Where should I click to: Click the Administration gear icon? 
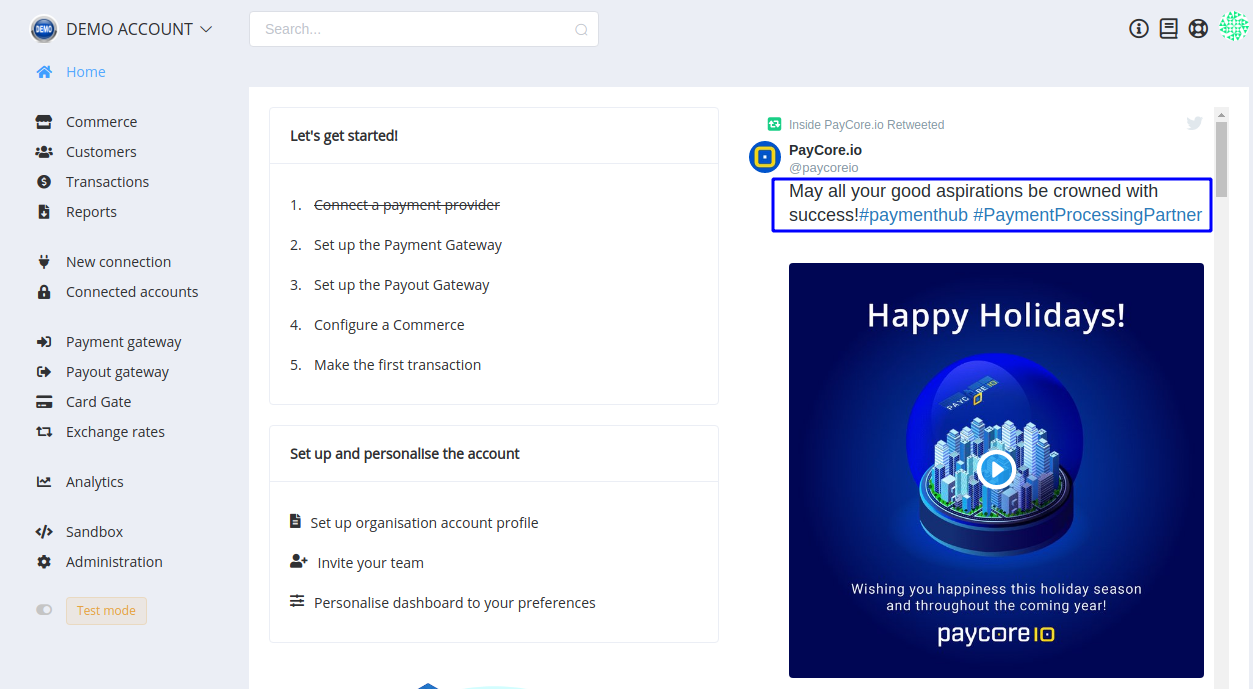click(x=44, y=562)
